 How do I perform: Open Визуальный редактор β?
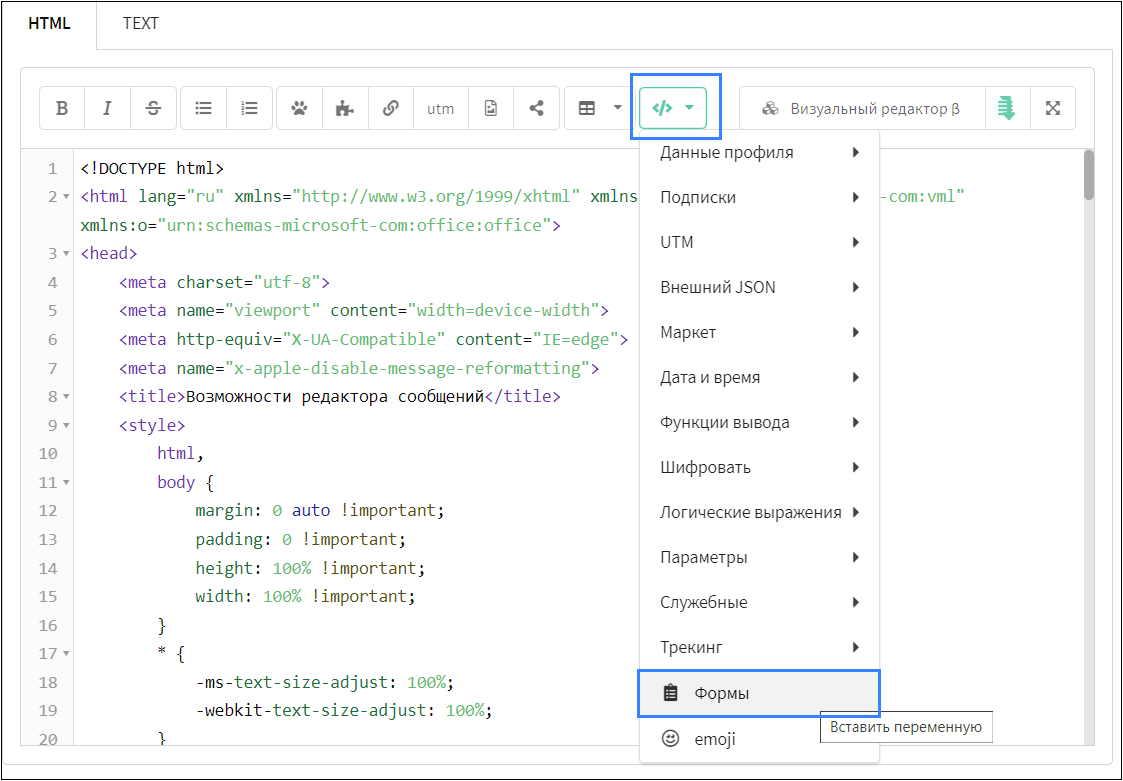(x=862, y=108)
